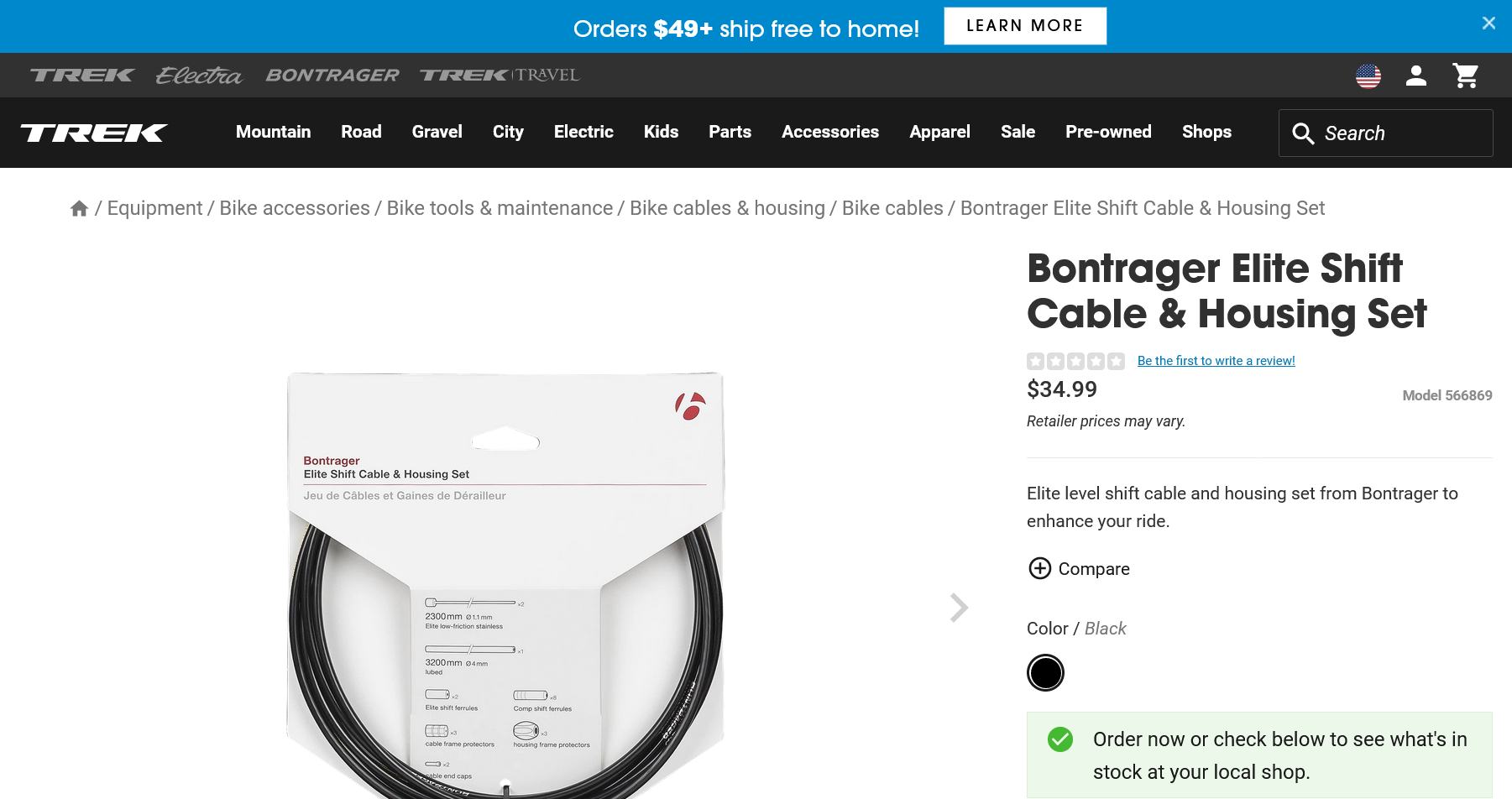Select the Black color swatch
This screenshot has width=1512, height=799.
(x=1045, y=673)
